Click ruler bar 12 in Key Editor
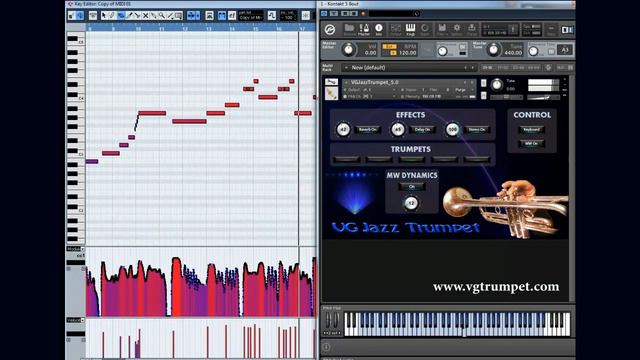Screen dimensions: 640x360 click(x=185, y=29)
